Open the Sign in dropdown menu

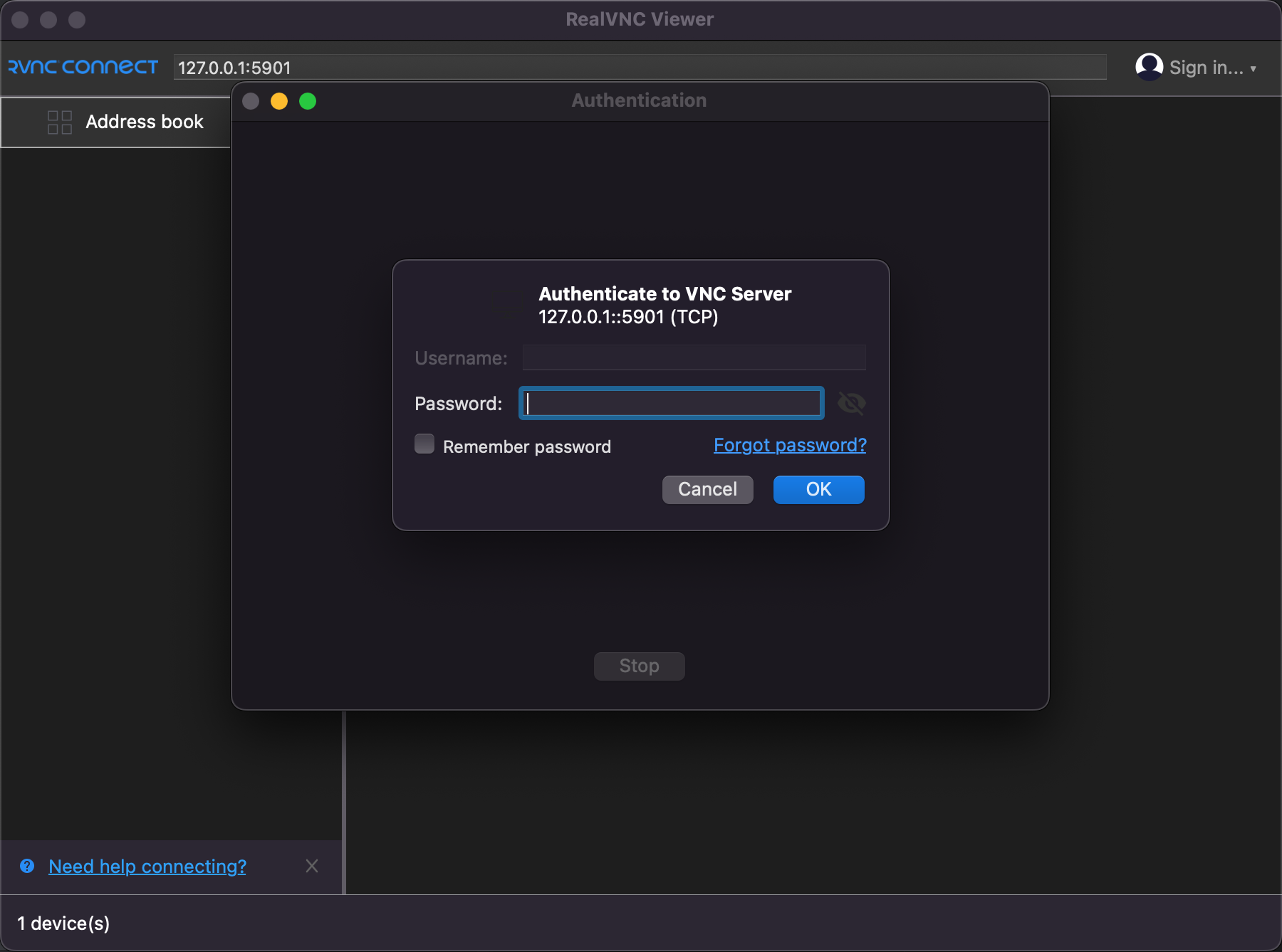pos(1253,68)
